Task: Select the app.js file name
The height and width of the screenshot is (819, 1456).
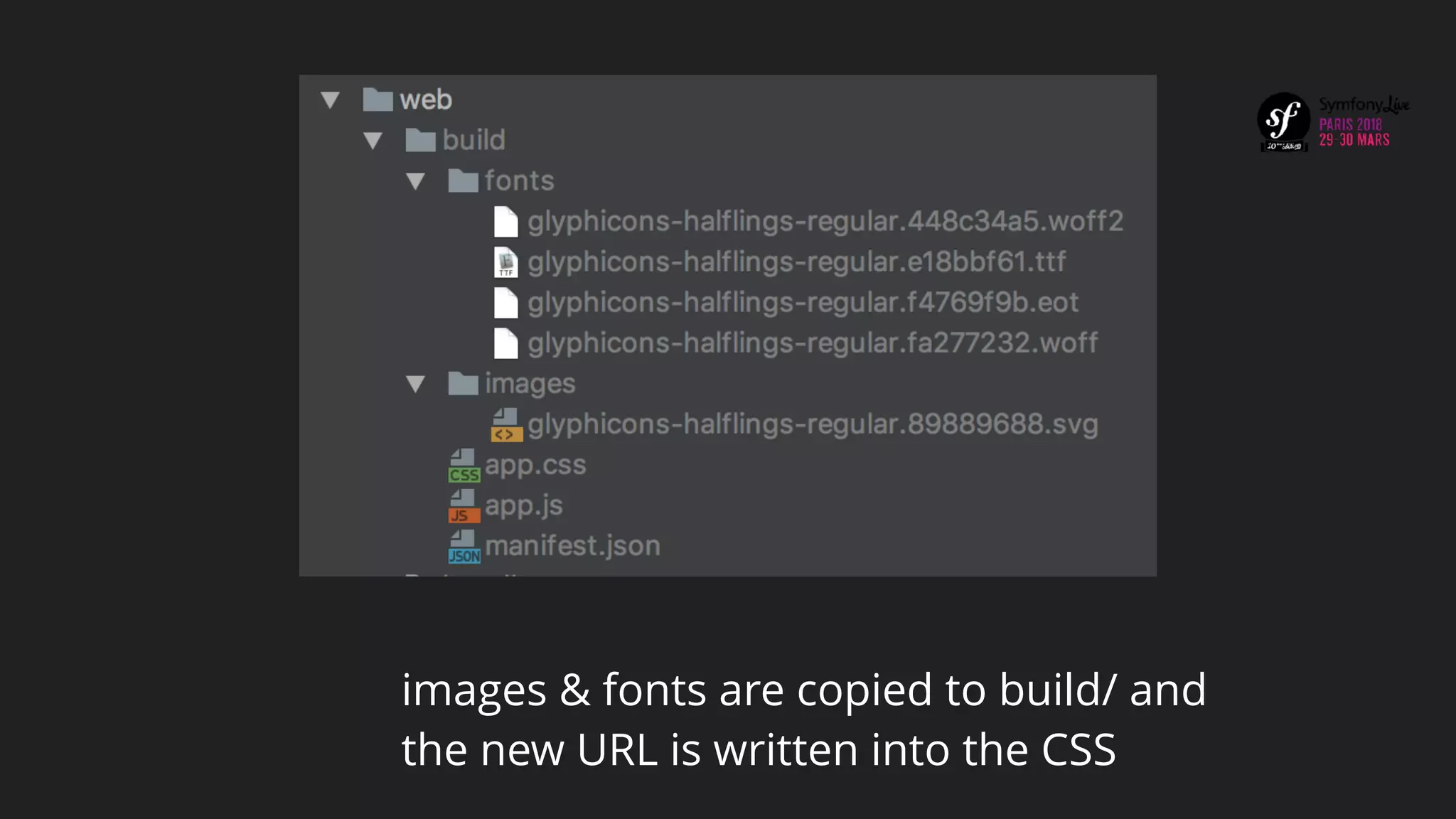Action: pos(524,505)
